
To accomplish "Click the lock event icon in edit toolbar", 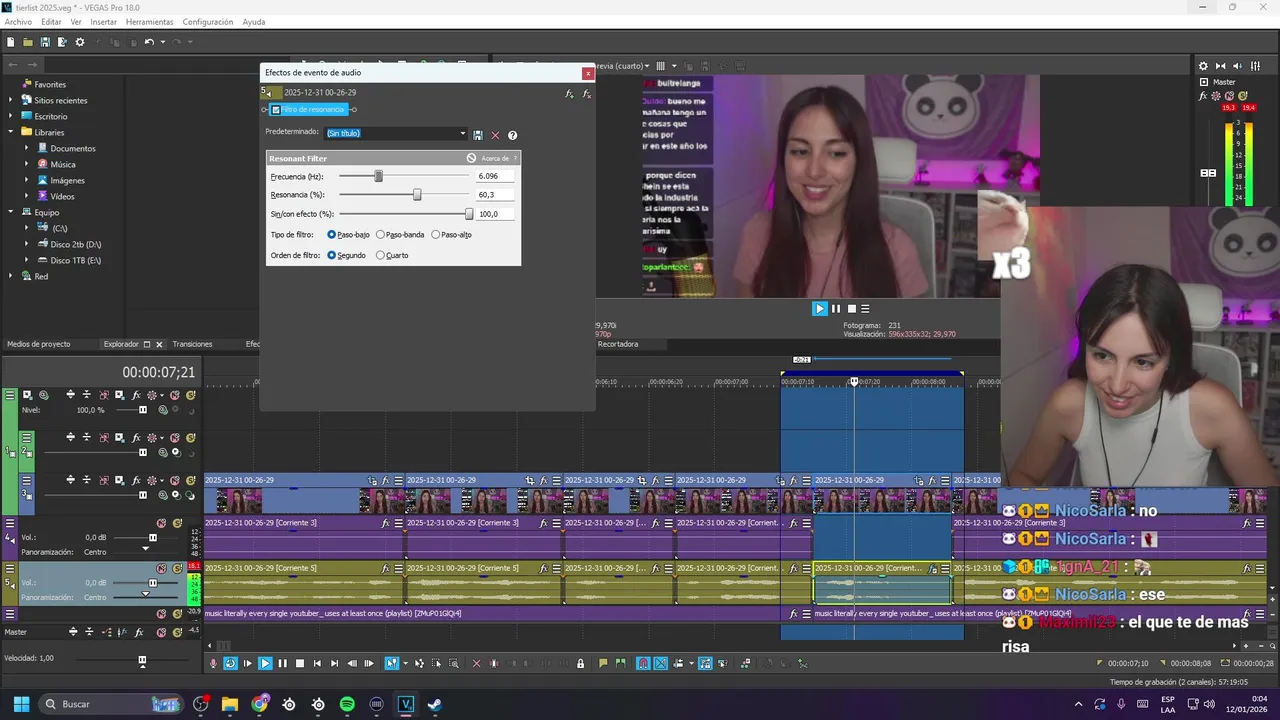I will pyautogui.click(x=580, y=663).
